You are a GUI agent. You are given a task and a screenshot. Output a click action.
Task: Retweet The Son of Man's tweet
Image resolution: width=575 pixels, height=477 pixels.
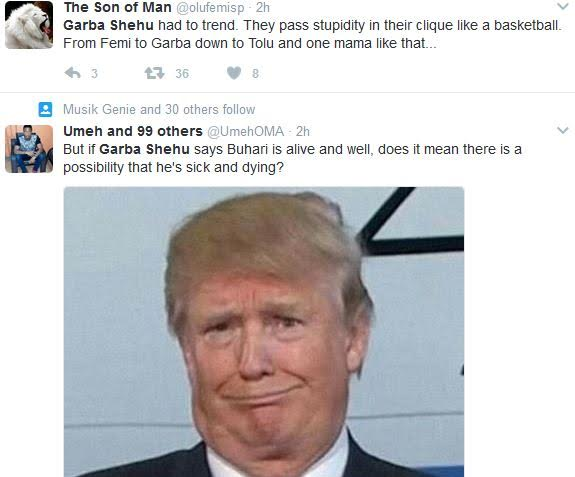click(x=154, y=73)
